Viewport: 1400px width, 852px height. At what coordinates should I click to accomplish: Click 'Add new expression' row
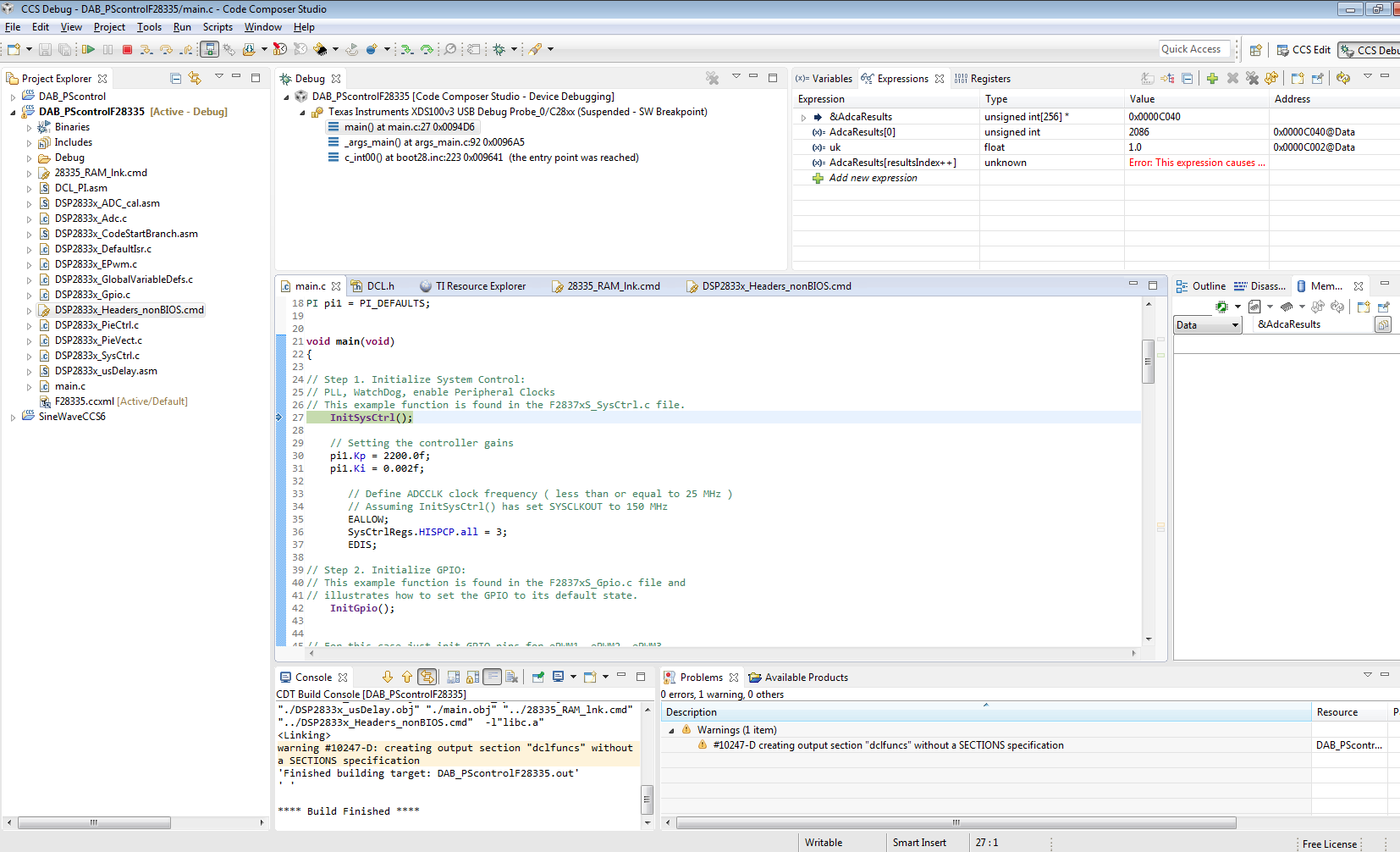873,179
